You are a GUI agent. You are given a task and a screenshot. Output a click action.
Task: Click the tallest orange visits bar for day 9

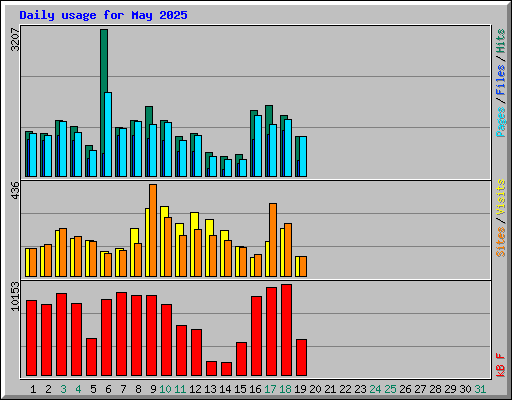pos(153,230)
